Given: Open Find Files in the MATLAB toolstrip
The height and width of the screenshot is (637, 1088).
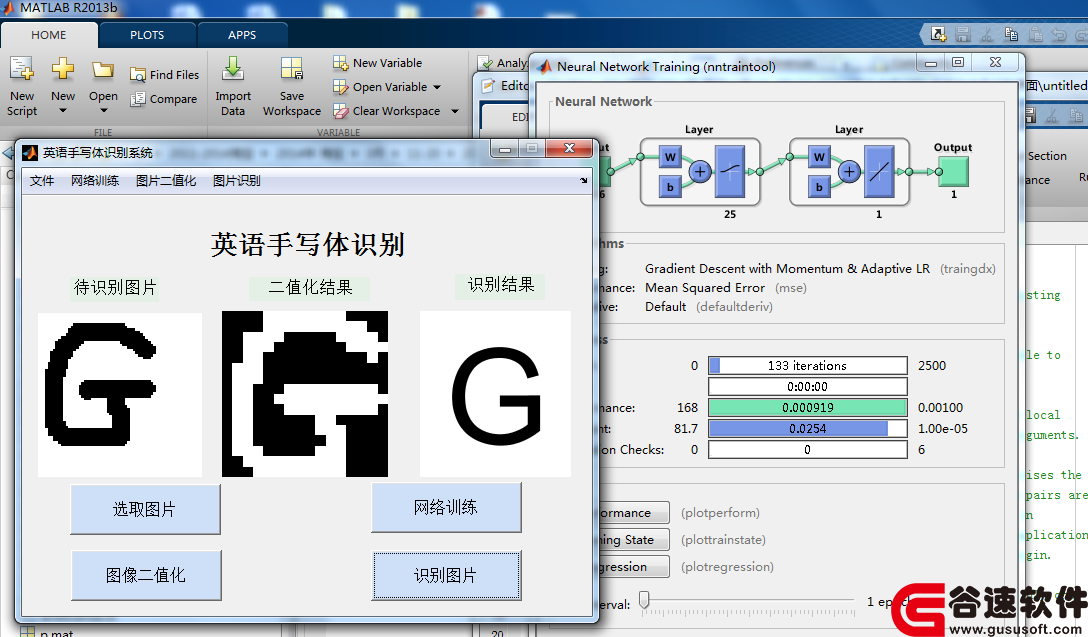Looking at the screenshot, I should (164, 75).
